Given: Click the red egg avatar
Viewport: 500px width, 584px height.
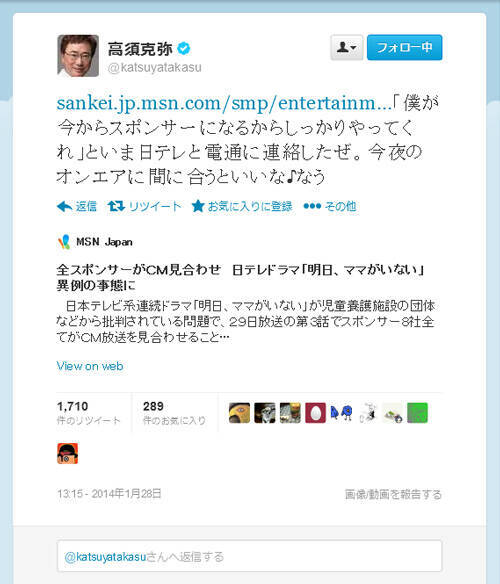Looking at the screenshot, I should tap(315, 413).
